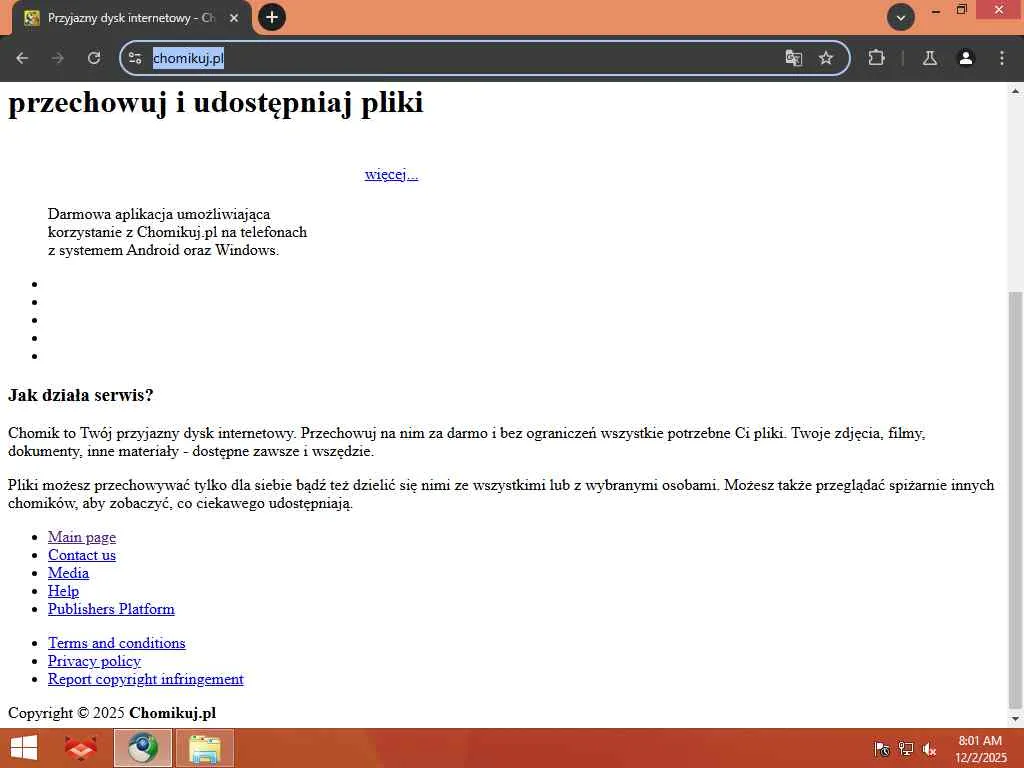Open the network tray icon
The image size is (1024, 768).
[905, 749]
